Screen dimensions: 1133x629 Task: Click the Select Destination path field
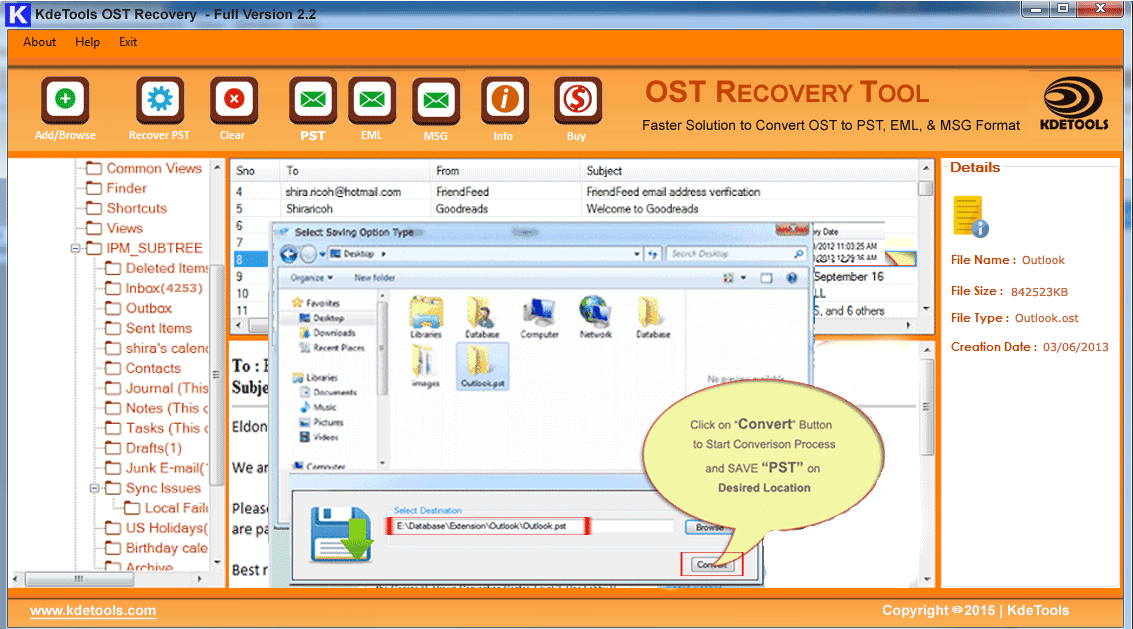point(532,526)
